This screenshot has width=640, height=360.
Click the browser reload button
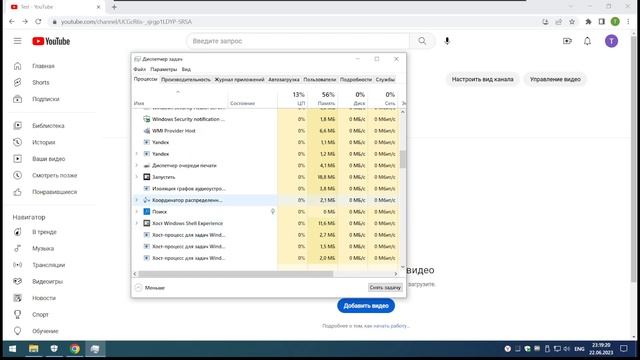tap(38, 22)
